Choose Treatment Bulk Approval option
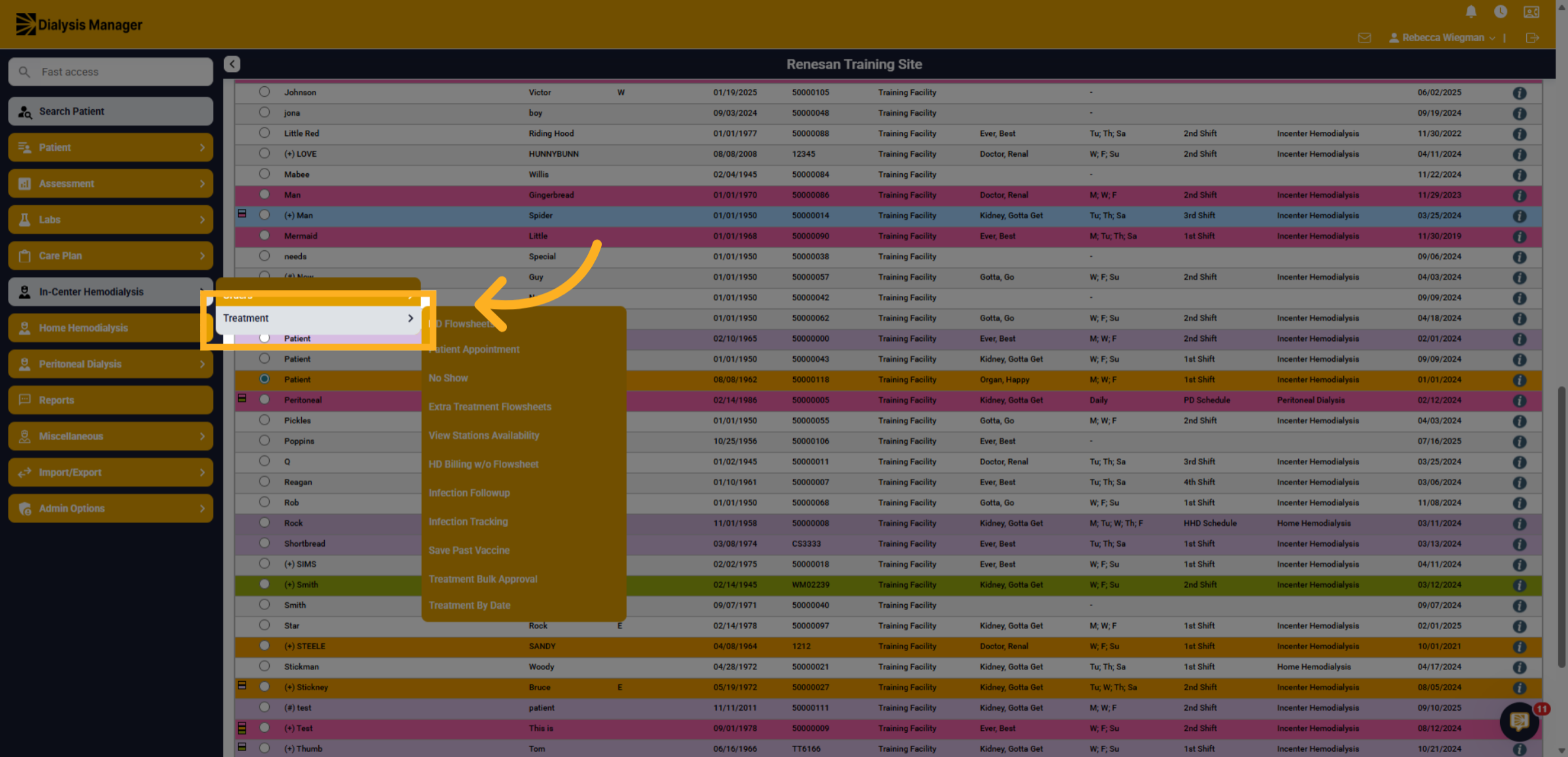This screenshot has width=1568, height=757. (483, 579)
